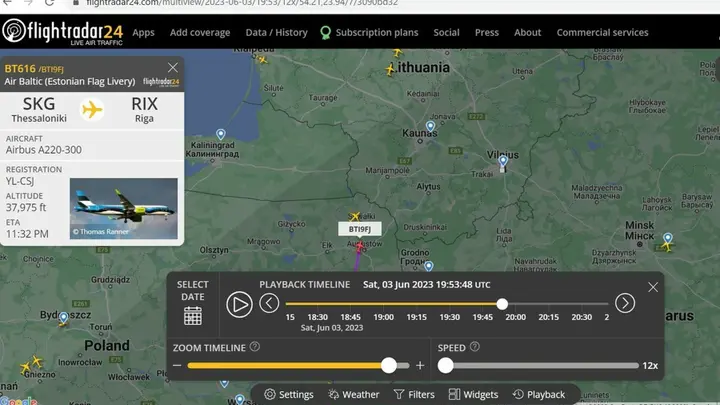
Task: Open Widgets in bottom toolbar
Action: [473, 394]
